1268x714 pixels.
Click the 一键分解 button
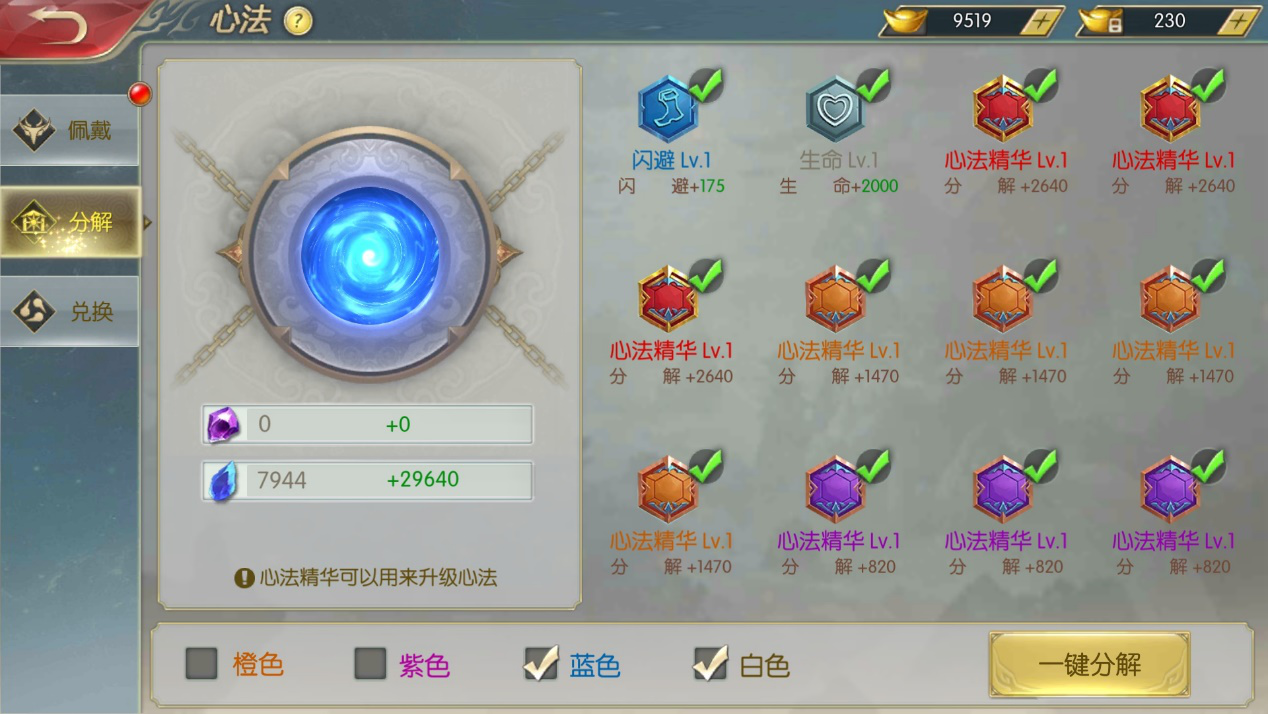[x=1089, y=665]
